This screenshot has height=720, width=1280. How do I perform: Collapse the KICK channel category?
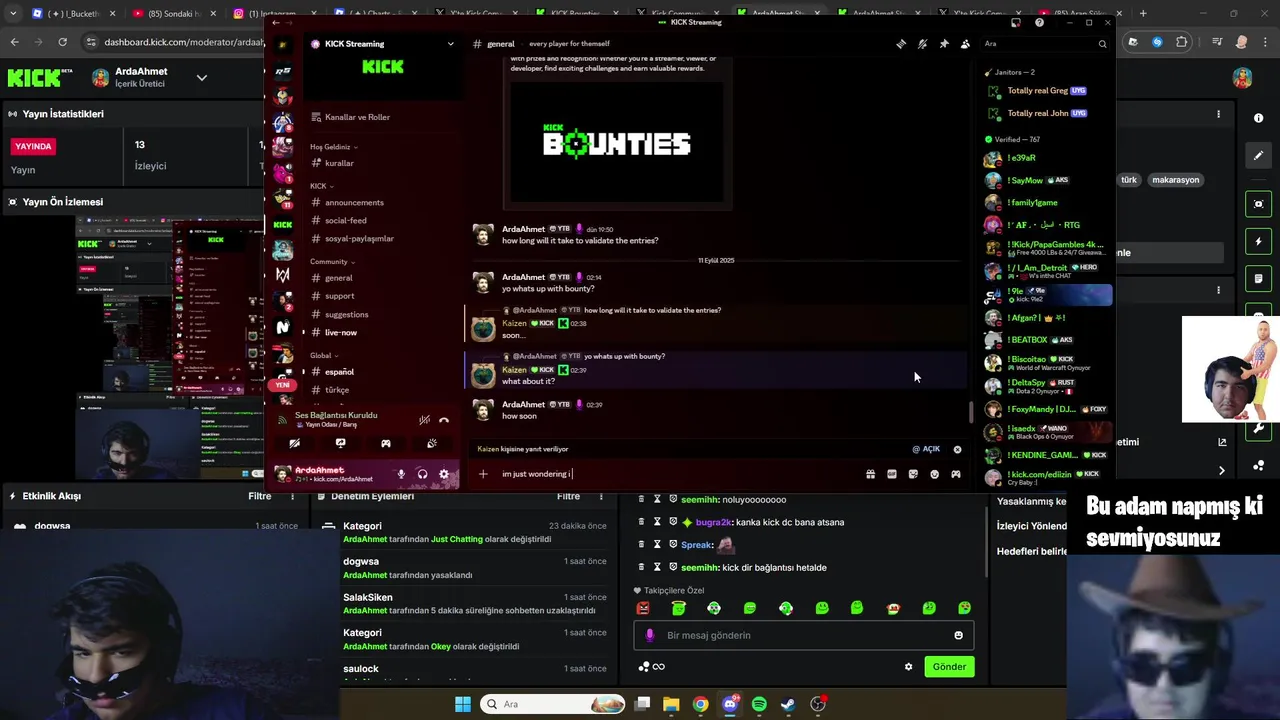tap(322, 186)
